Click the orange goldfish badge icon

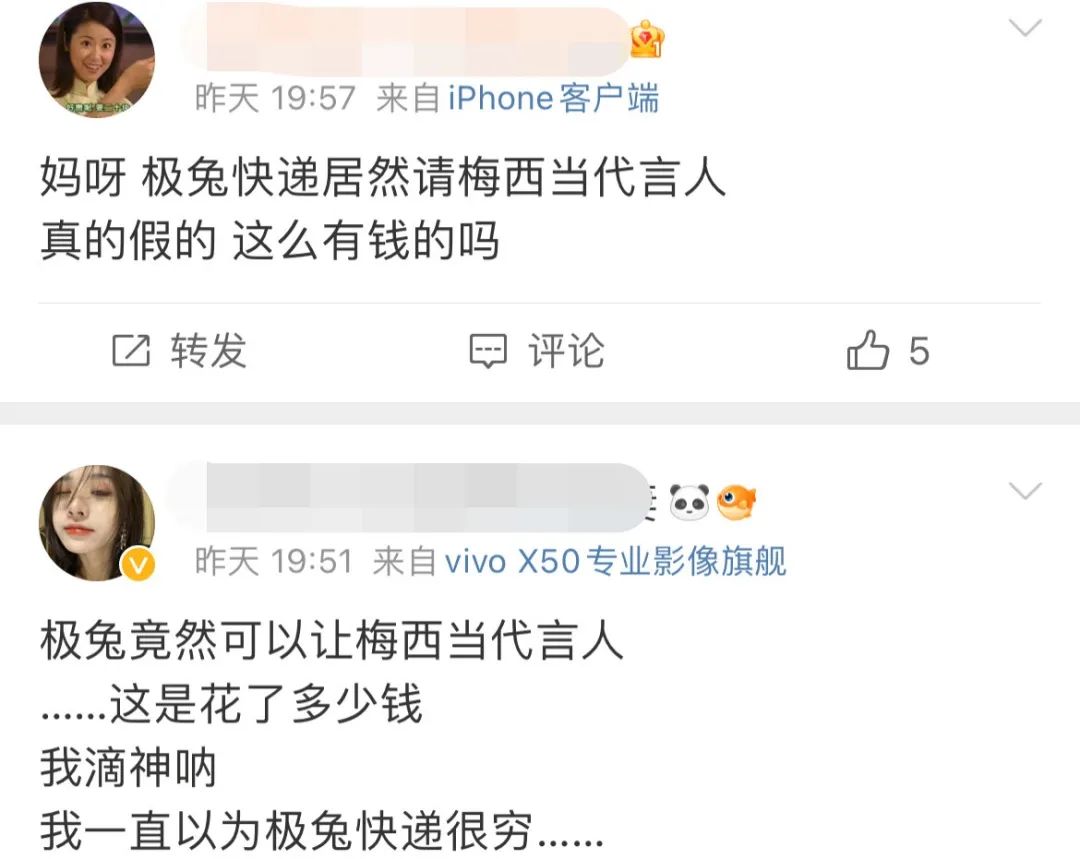click(736, 501)
